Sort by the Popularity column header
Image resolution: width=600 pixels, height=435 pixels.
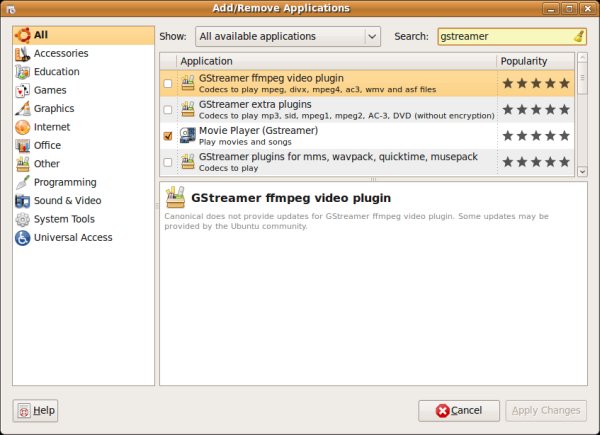click(536, 61)
